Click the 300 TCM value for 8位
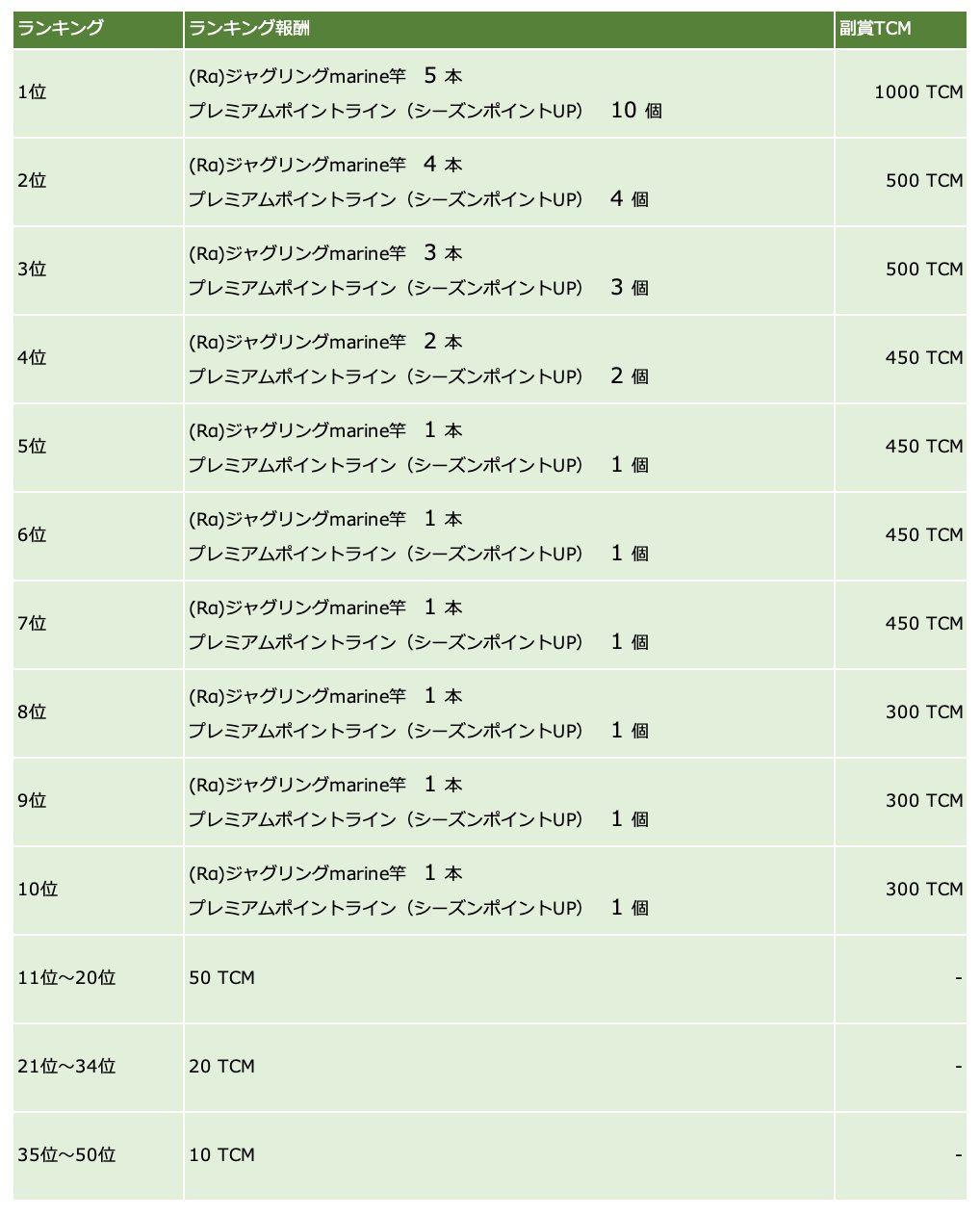The height and width of the screenshot is (1215, 980). pos(923,712)
